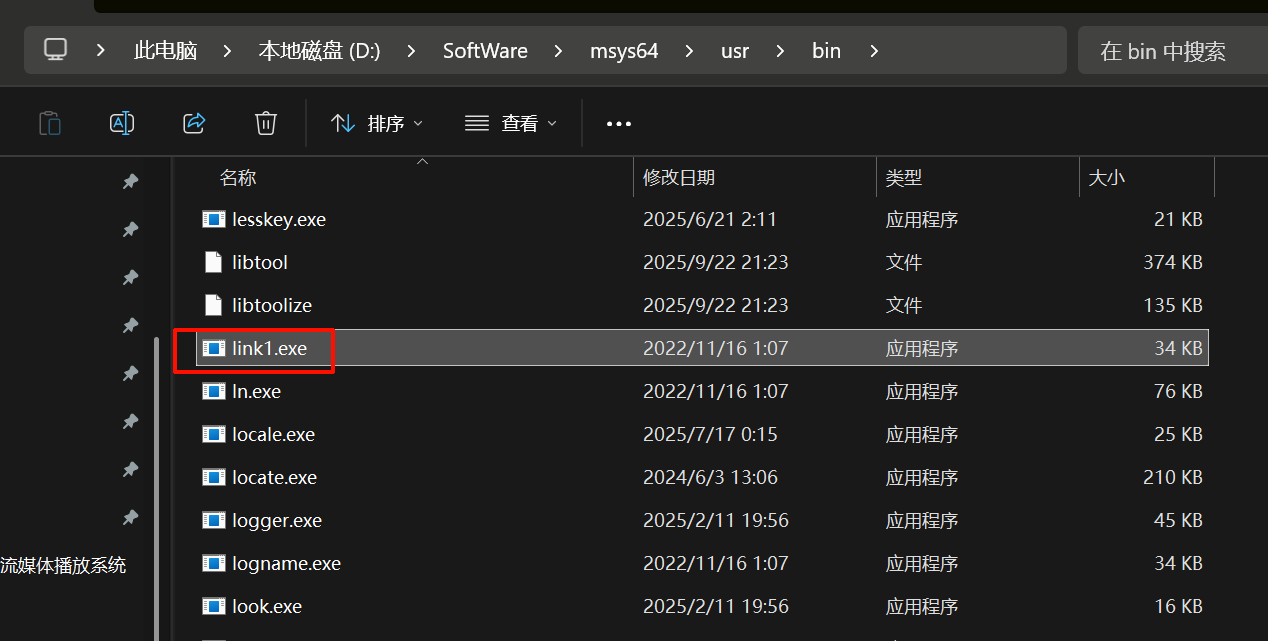Image resolution: width=1268 pixels, height=641 pixels.
Task: Click the Share icon in toolbar
Action: click(194, 123)
